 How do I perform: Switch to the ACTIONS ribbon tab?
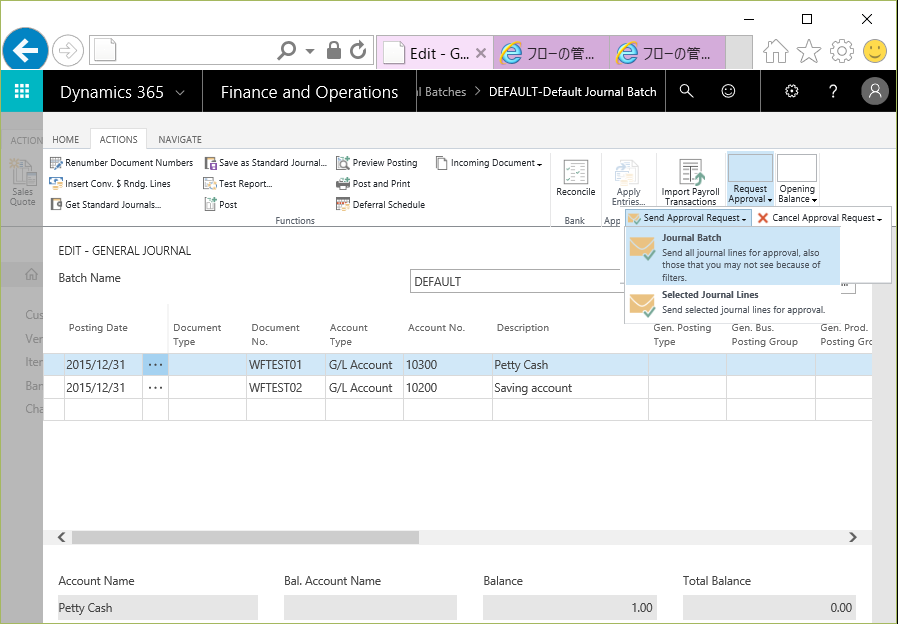click(x=119, y=139)
